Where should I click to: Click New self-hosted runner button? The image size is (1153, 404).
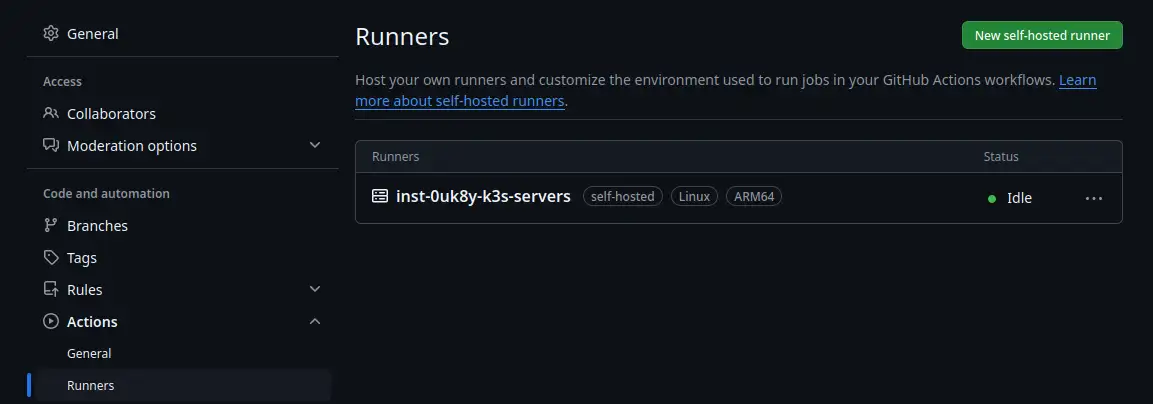[1042, 35]
